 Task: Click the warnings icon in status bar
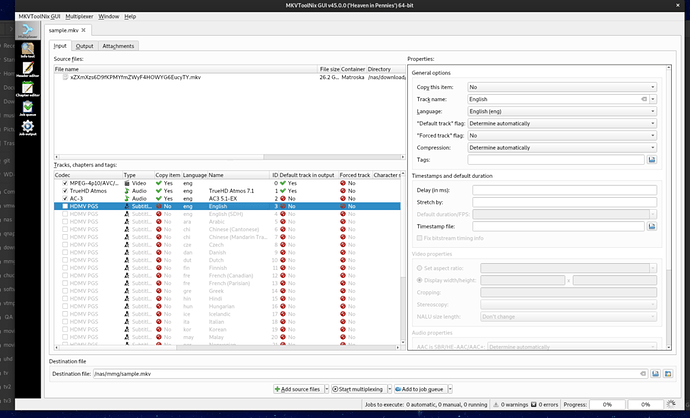[495, 404]
